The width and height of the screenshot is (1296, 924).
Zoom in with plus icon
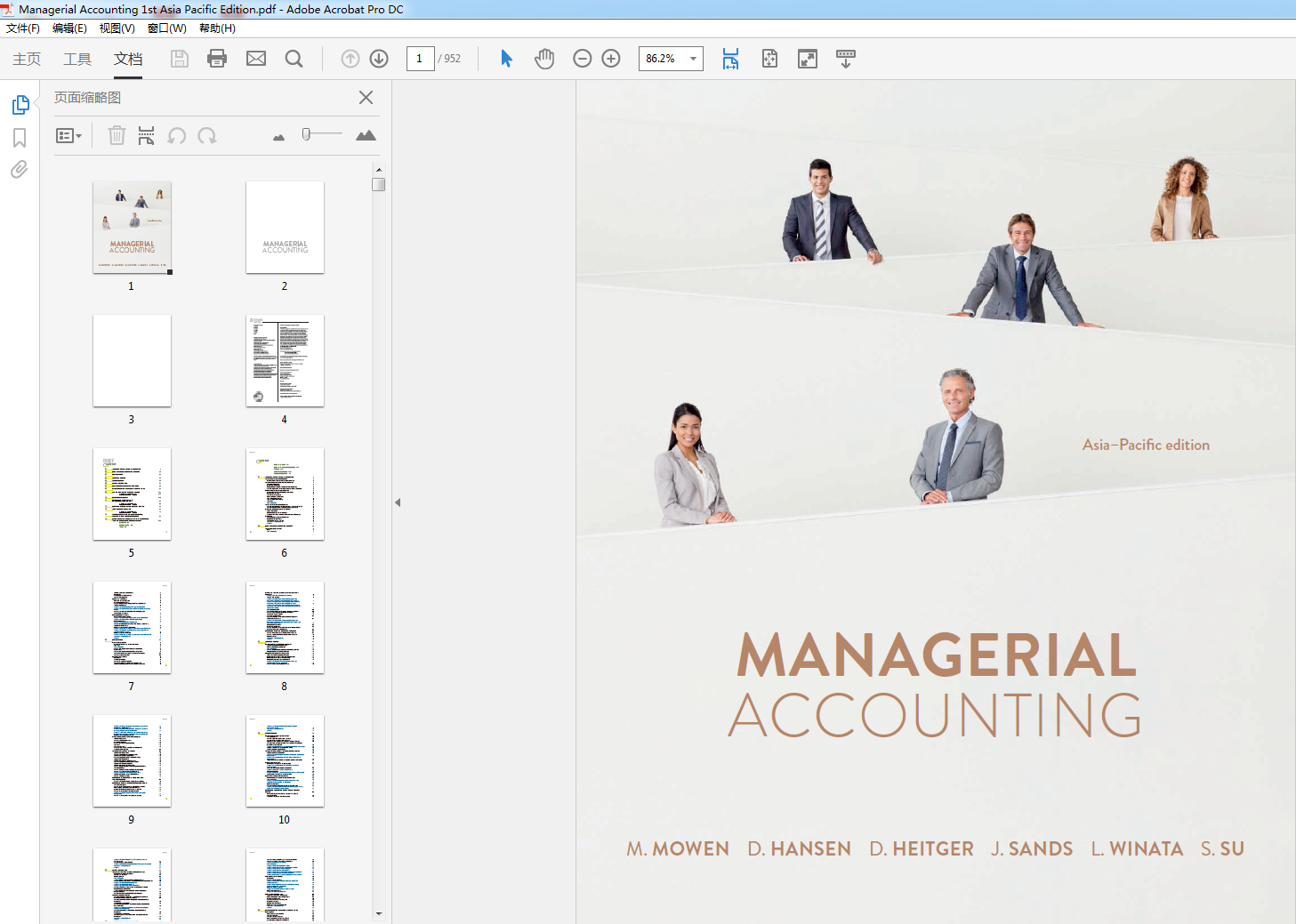611,59
